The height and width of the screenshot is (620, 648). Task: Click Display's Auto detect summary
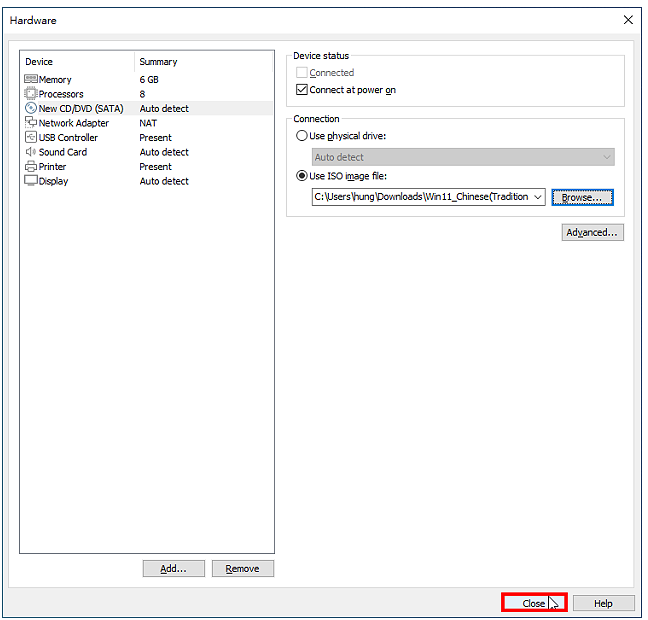(x=164, y=181)
